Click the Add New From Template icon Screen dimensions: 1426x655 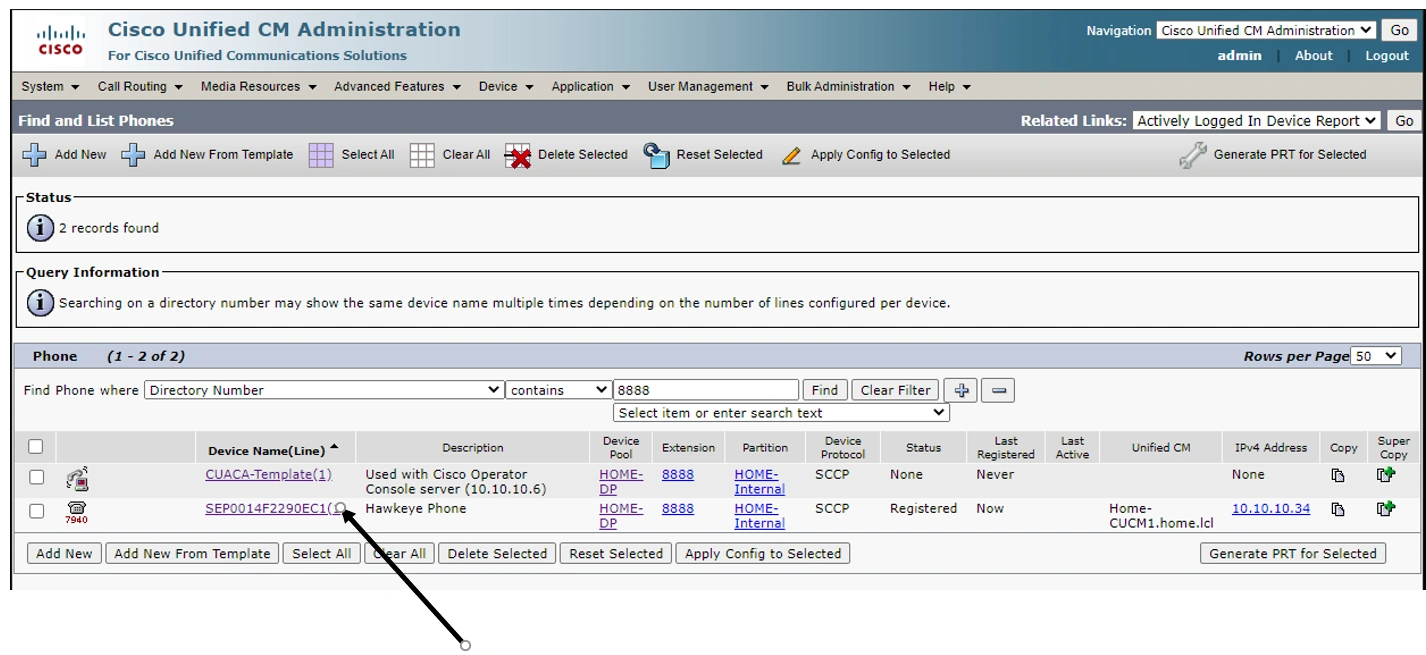coord(133,155)
